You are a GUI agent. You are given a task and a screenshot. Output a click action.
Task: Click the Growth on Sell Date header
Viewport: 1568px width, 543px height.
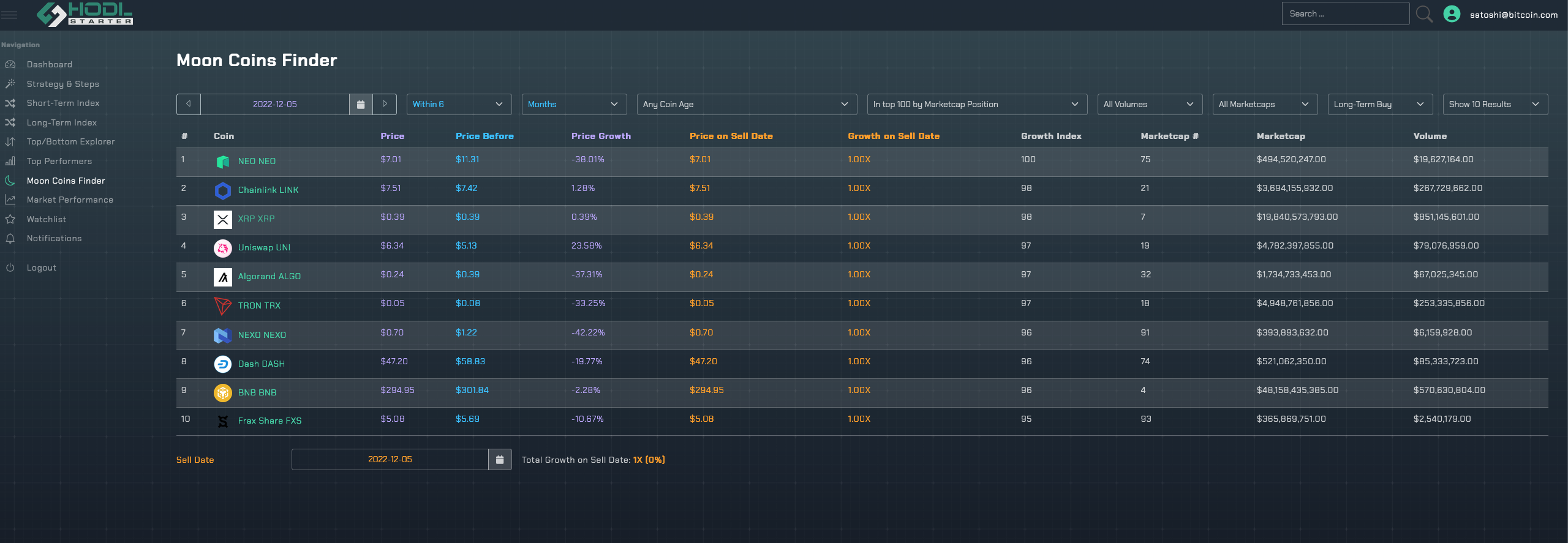pyautogui.click(x=894, y=136)
